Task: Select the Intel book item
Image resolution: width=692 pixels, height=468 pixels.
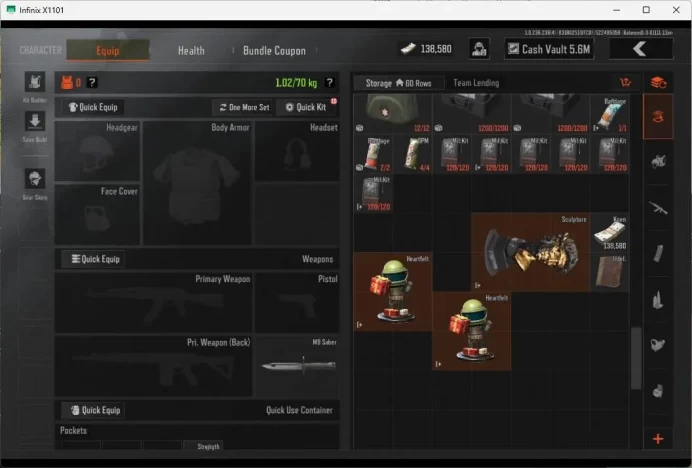Action: [x=609, y=272]
